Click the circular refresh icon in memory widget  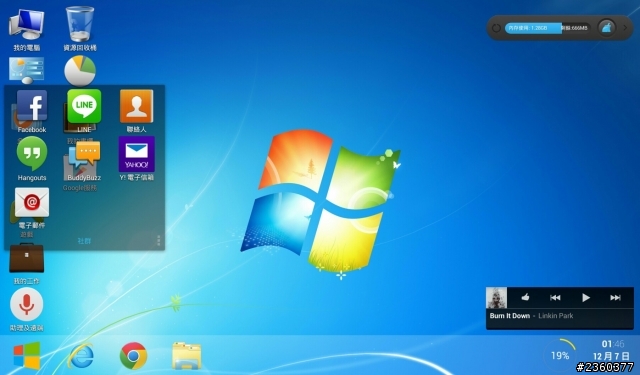pyautogui.click(x=496, y=28)
